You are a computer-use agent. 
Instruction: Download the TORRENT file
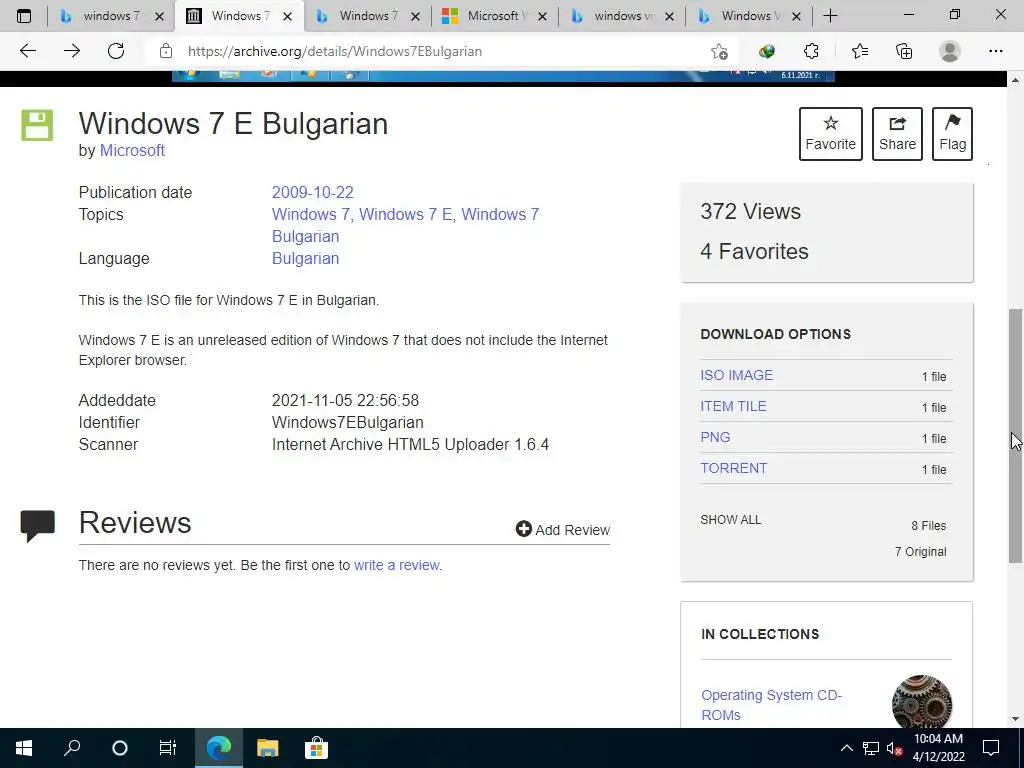tap(734, 468)
